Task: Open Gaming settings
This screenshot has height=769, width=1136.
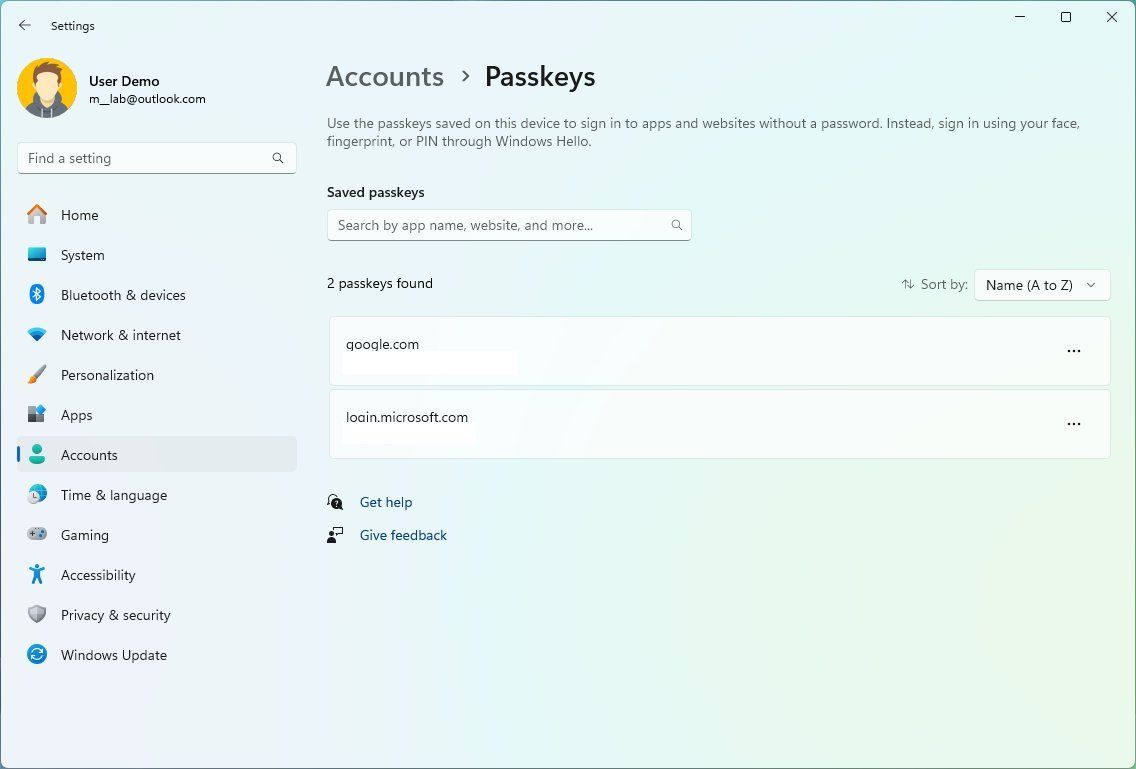Action: tap(84, 535)
